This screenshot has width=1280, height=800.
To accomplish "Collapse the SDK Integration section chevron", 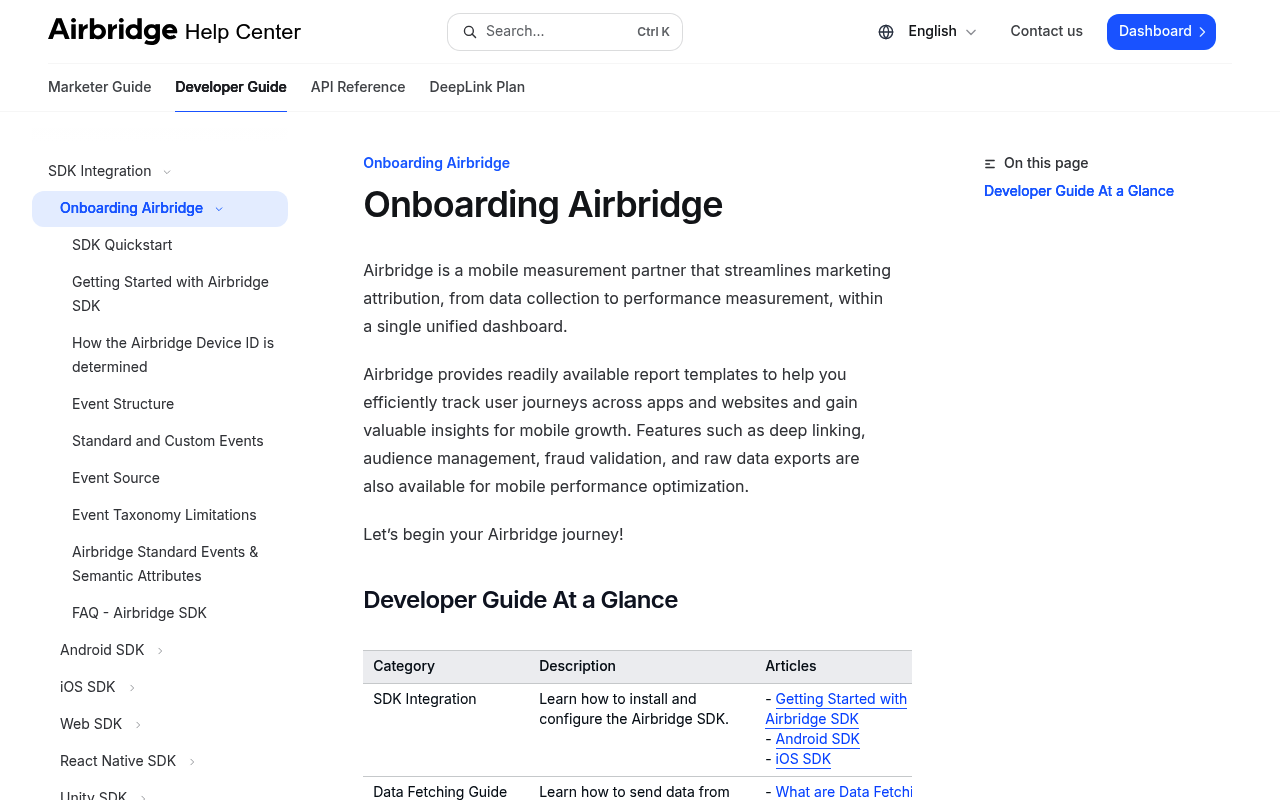I will (x=167, y=172).
